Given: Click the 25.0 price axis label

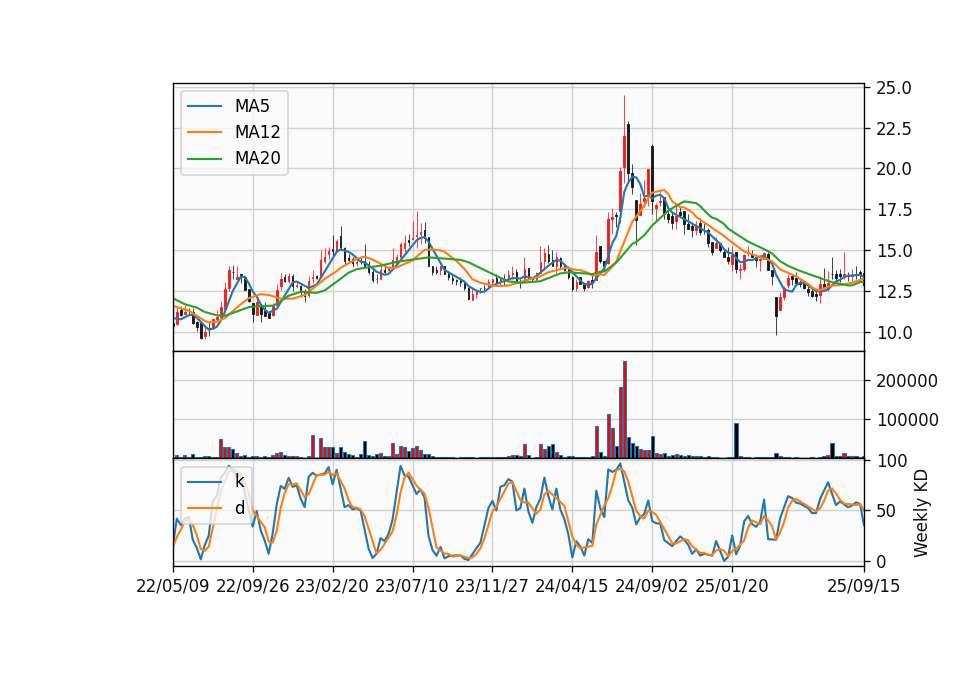Looking at the screenshot, I should click(x=894, y=88).
